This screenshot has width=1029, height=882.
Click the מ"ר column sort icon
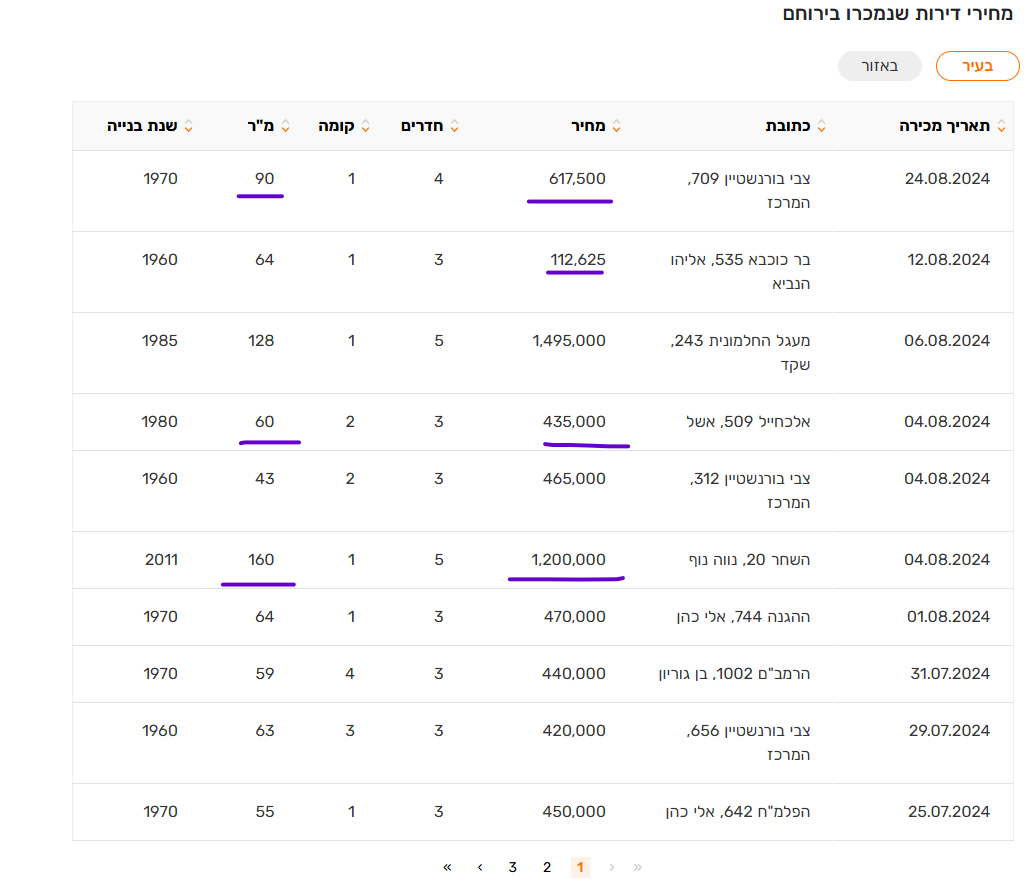285,126
